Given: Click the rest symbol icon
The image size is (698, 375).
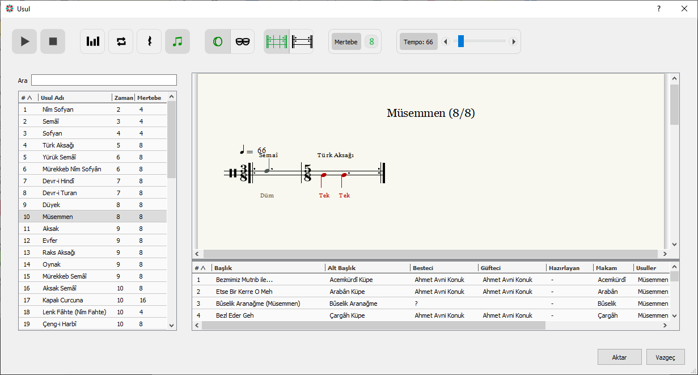Looking at the screenshot, I should 149,41.
